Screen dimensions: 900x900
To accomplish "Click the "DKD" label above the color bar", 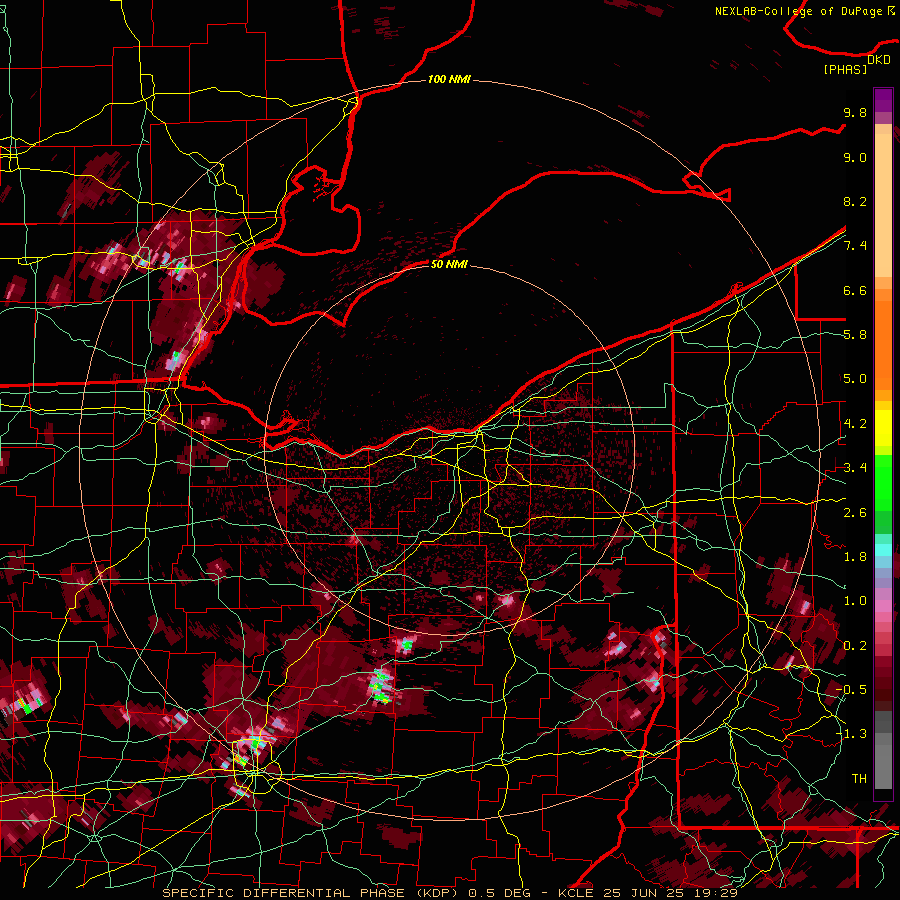I will [879, 59].
